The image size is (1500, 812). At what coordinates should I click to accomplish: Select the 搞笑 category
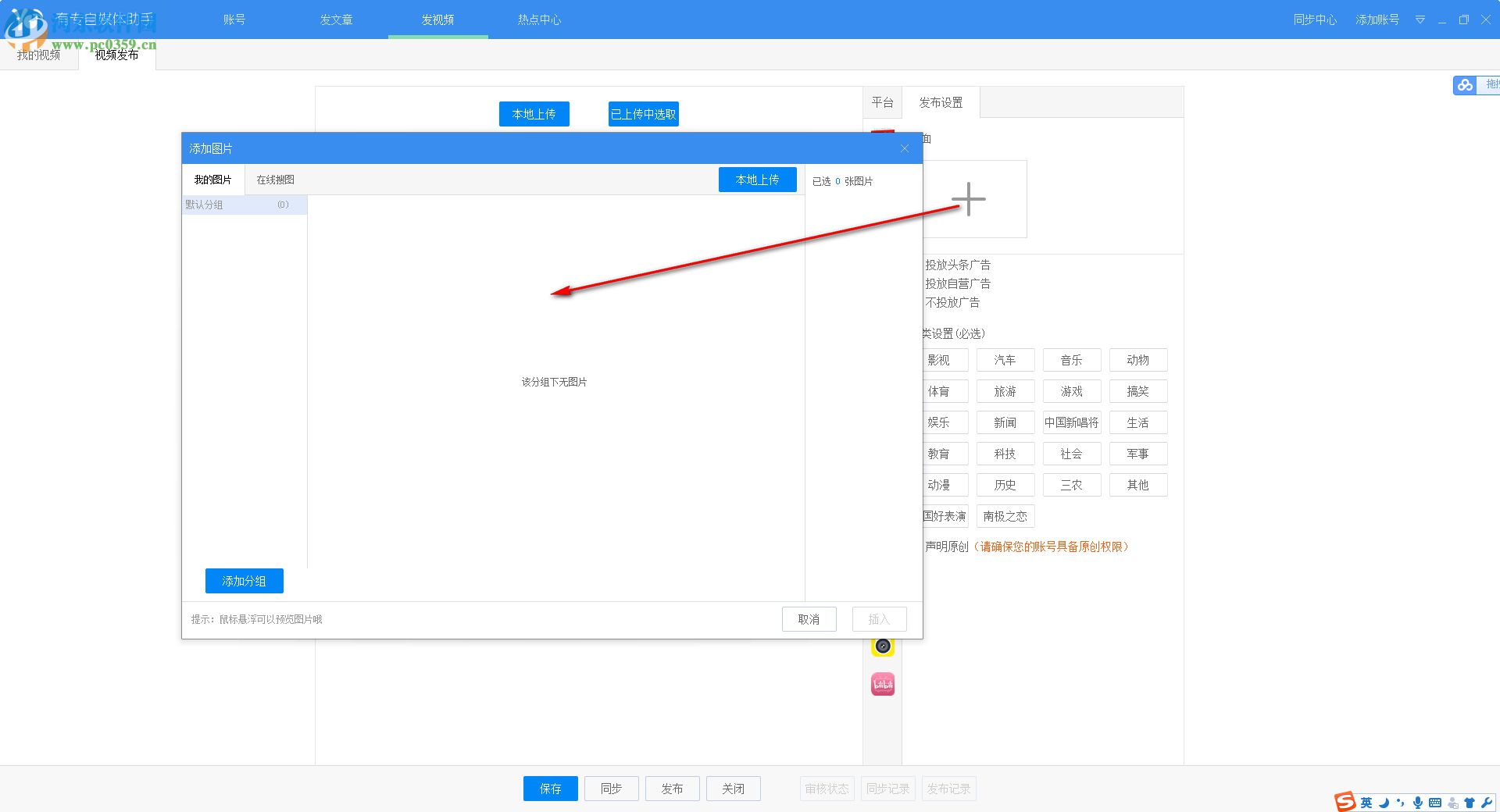tap(1138, 391)
